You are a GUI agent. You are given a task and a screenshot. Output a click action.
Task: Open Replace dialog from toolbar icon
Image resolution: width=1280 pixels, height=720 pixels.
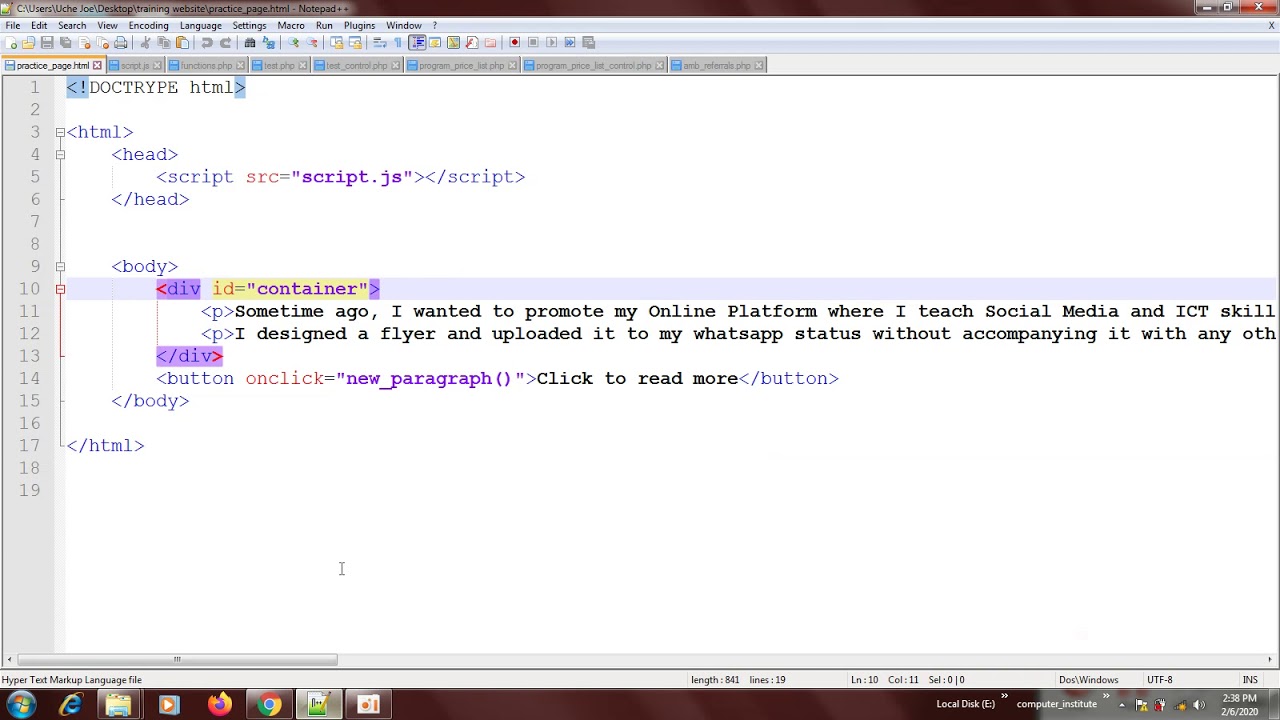pyautogui.click(x=269, y=42)
